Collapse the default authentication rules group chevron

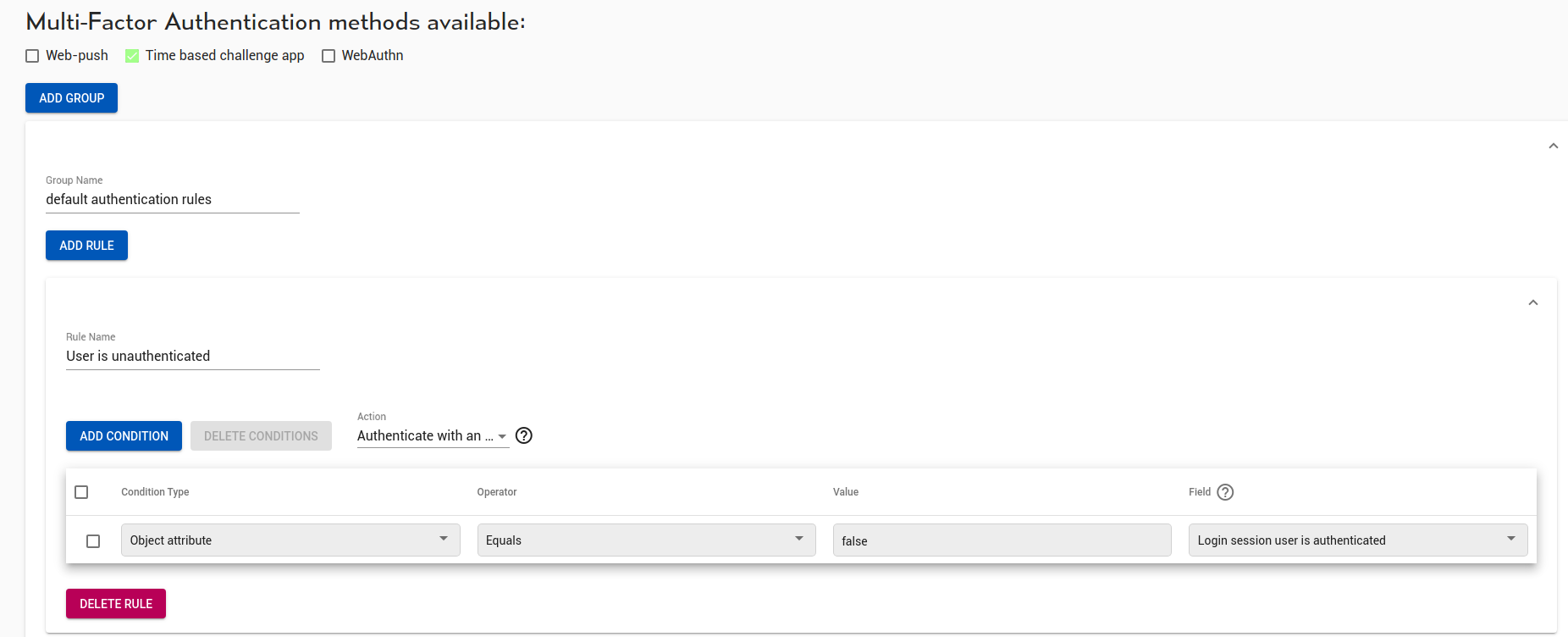(1554, 146)
